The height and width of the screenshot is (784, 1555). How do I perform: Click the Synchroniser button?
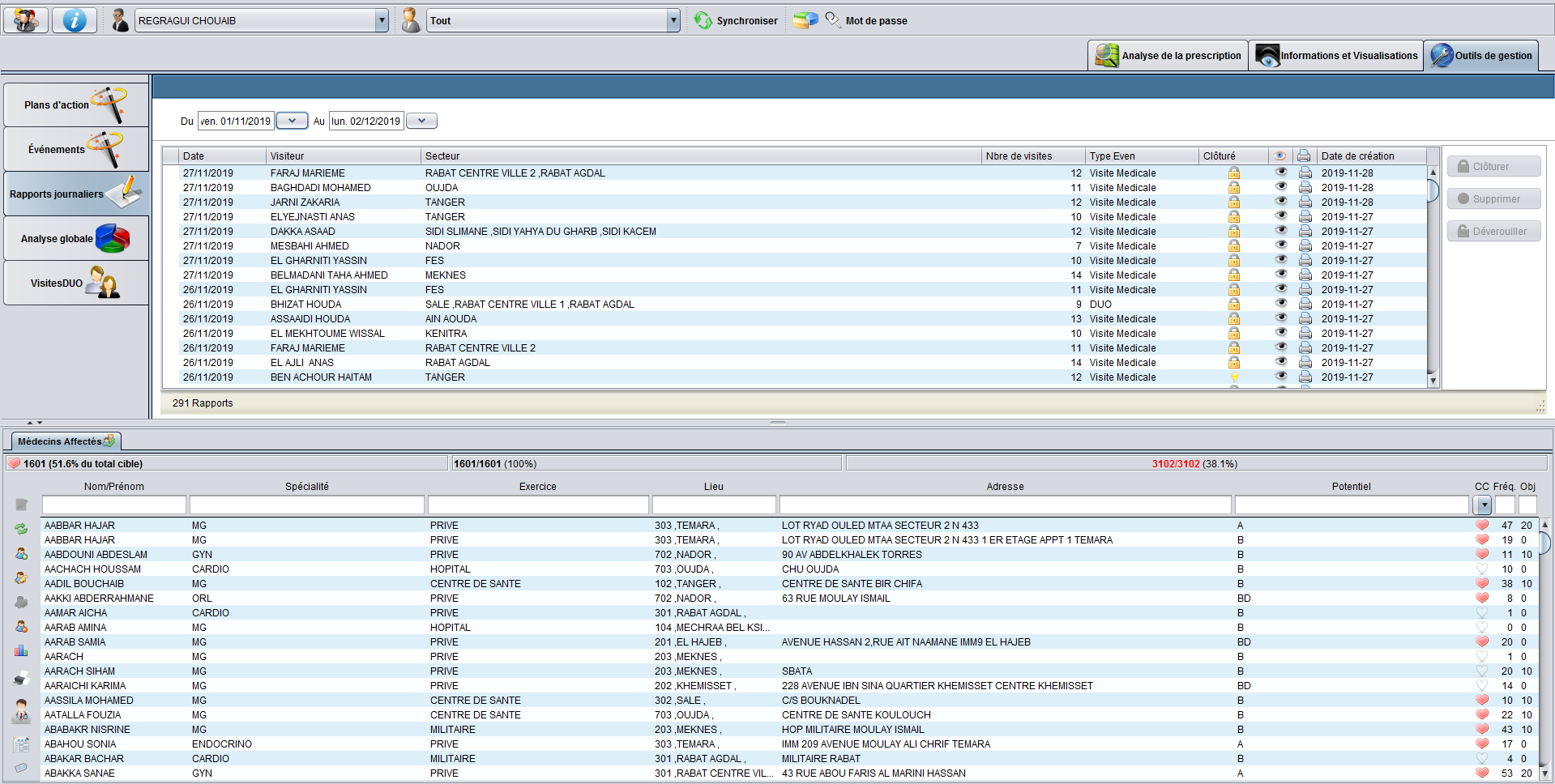pyautogui.click(x=736, y=20)
